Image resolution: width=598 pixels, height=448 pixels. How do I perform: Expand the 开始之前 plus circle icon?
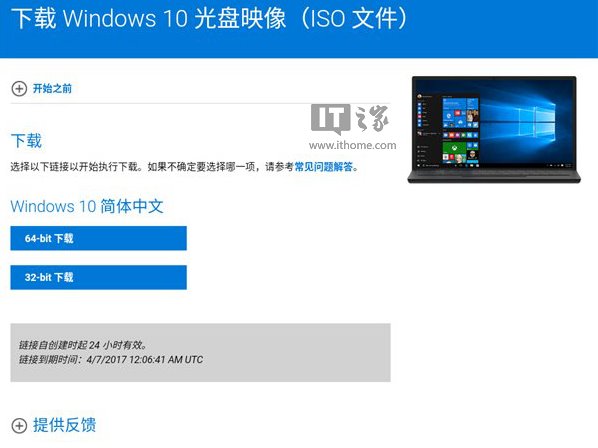(x=19, y=89)
